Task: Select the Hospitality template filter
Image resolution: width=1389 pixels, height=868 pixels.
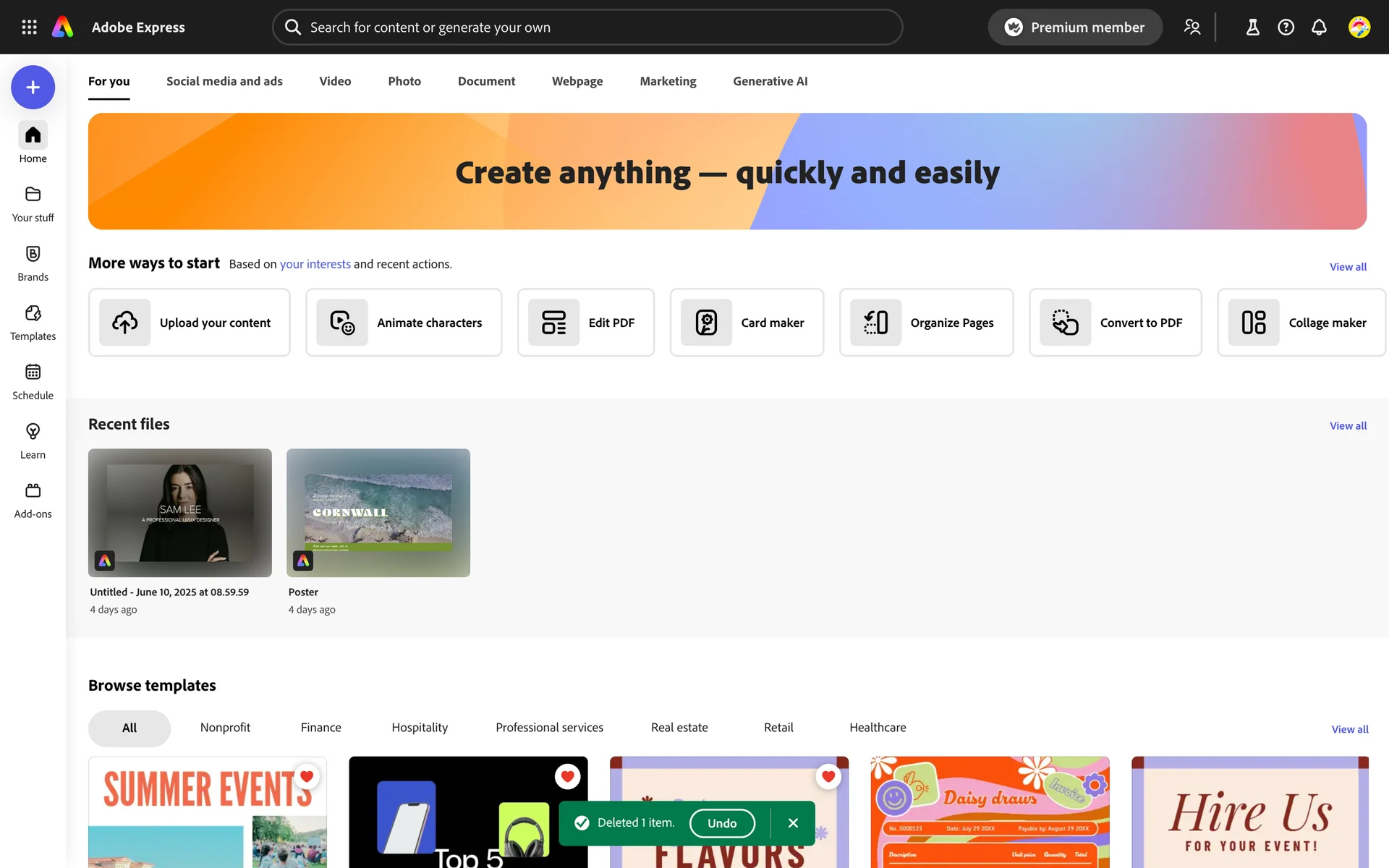Action: [420, 728]
